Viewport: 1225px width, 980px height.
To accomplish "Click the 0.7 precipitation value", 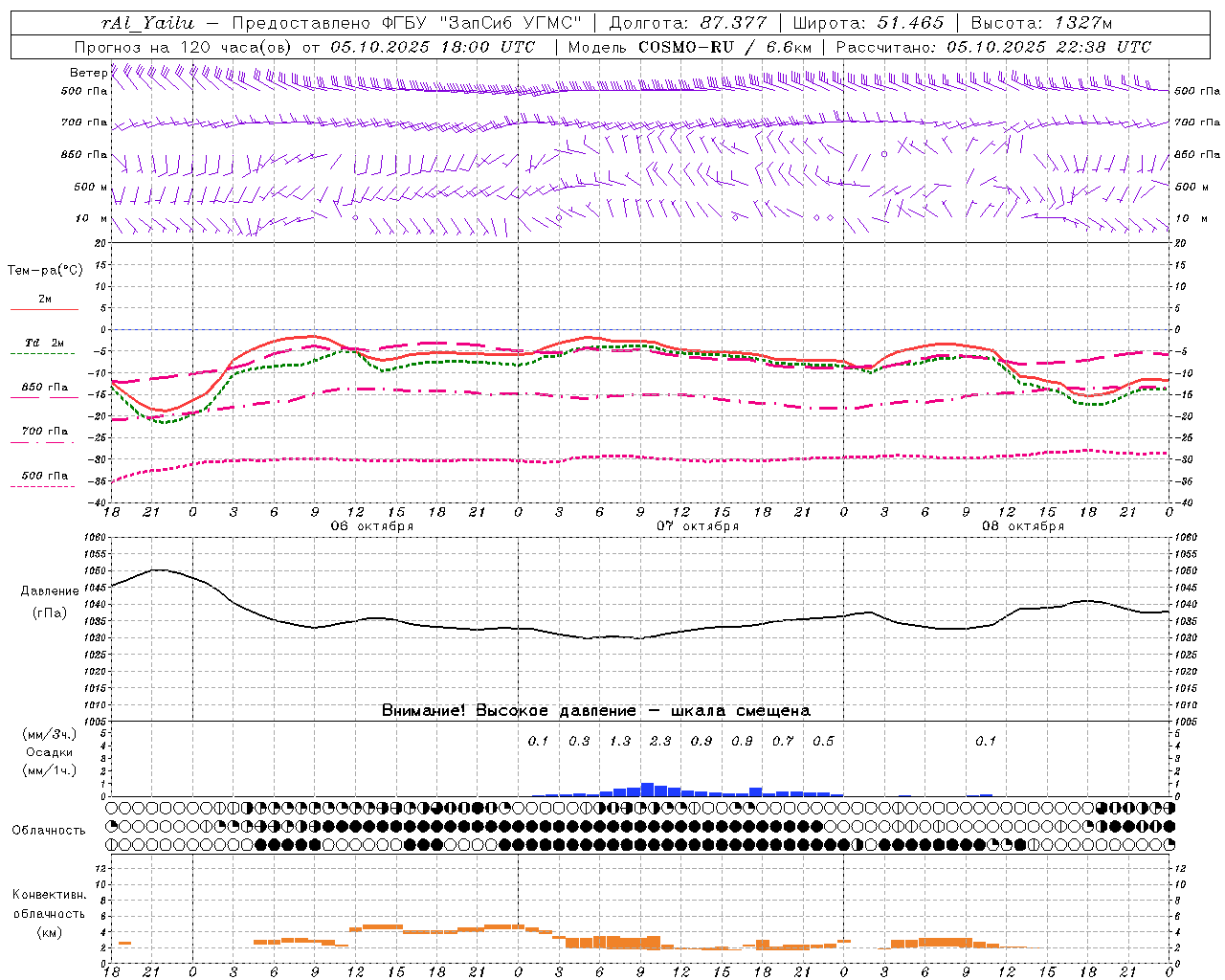I will 783,741.
